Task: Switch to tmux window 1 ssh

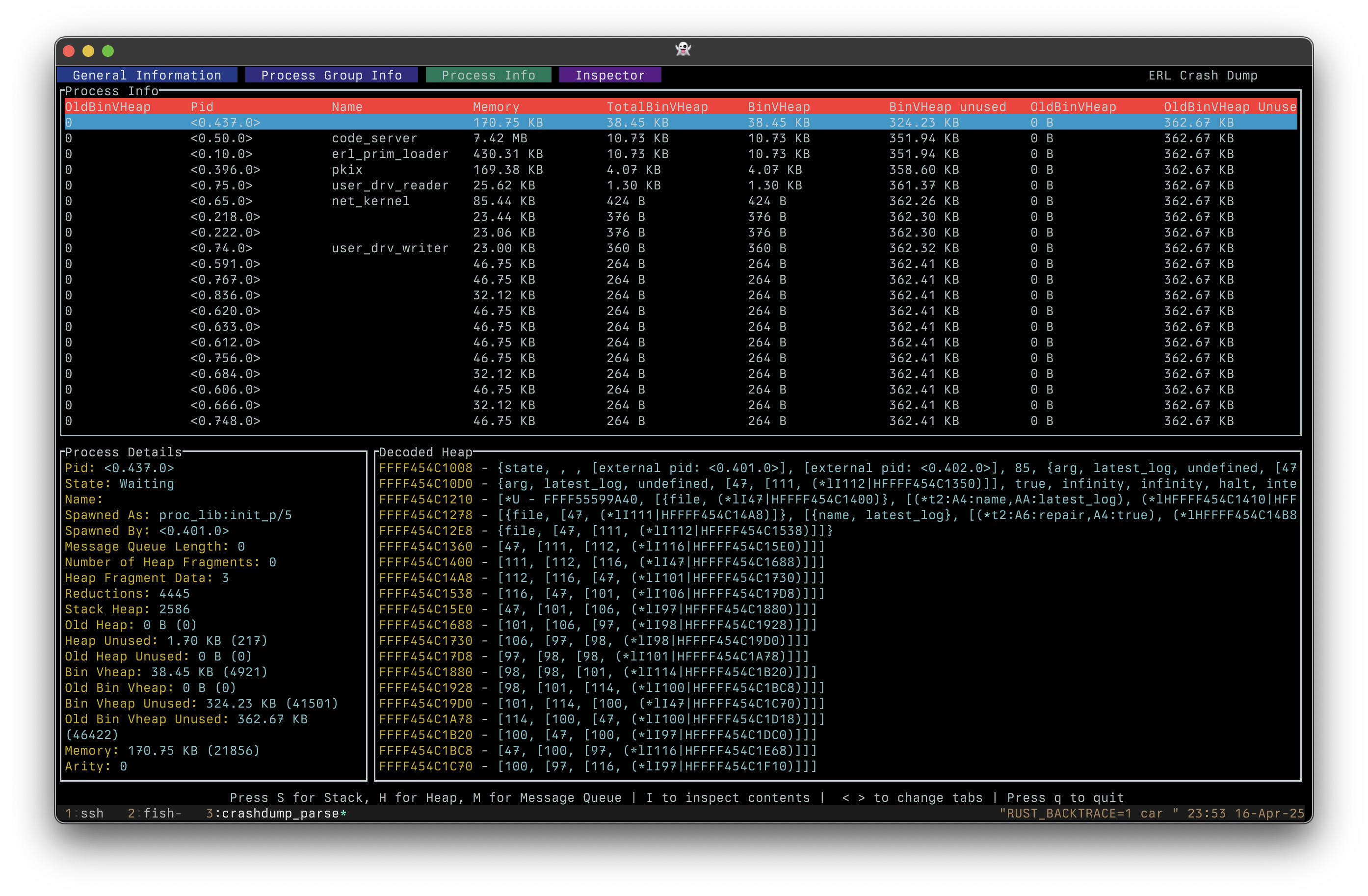Action: point(84,813)
